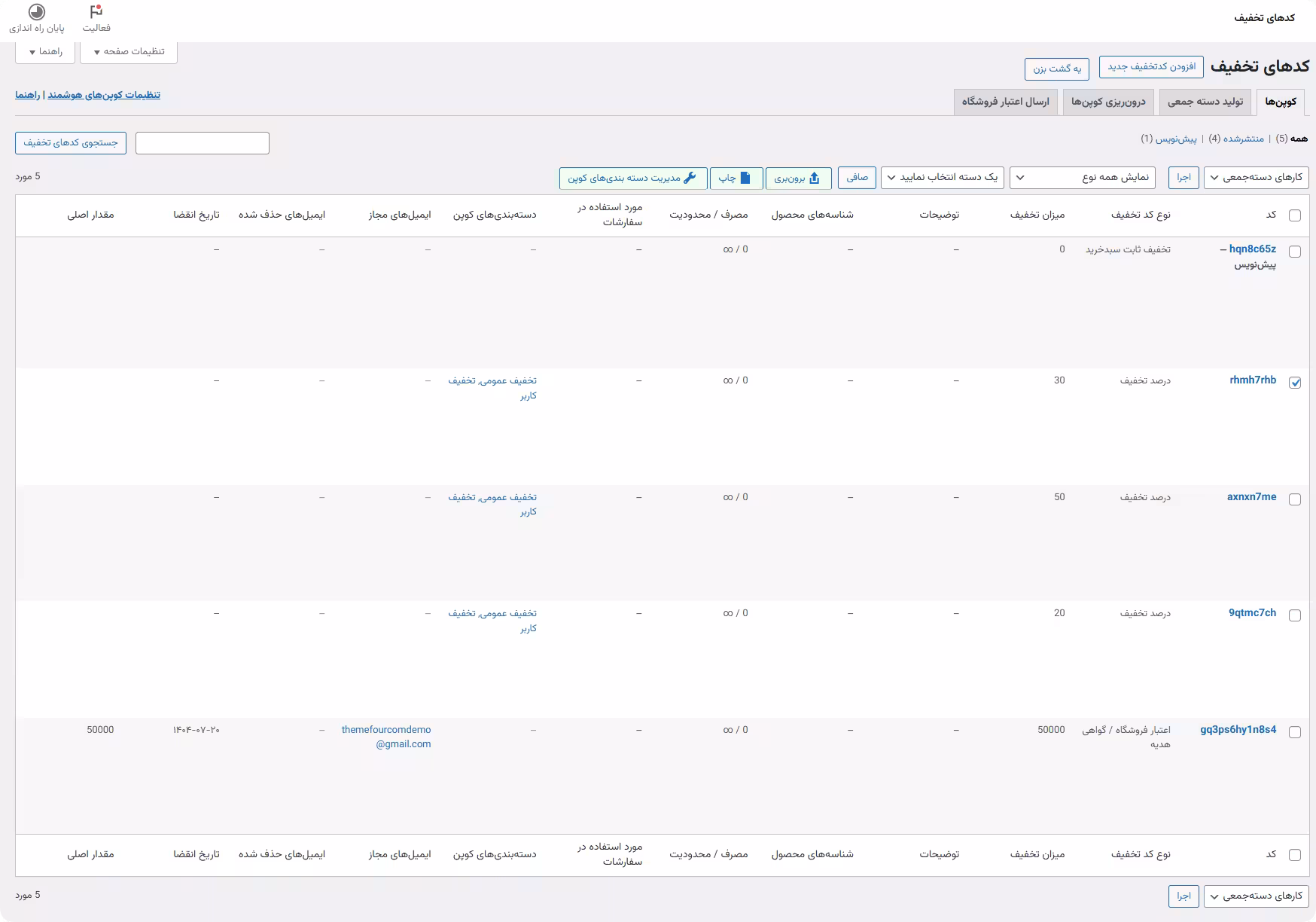Click the به گشت بزن button
This screenshot has width=1316, height=922.
[x=1057, y=69]
